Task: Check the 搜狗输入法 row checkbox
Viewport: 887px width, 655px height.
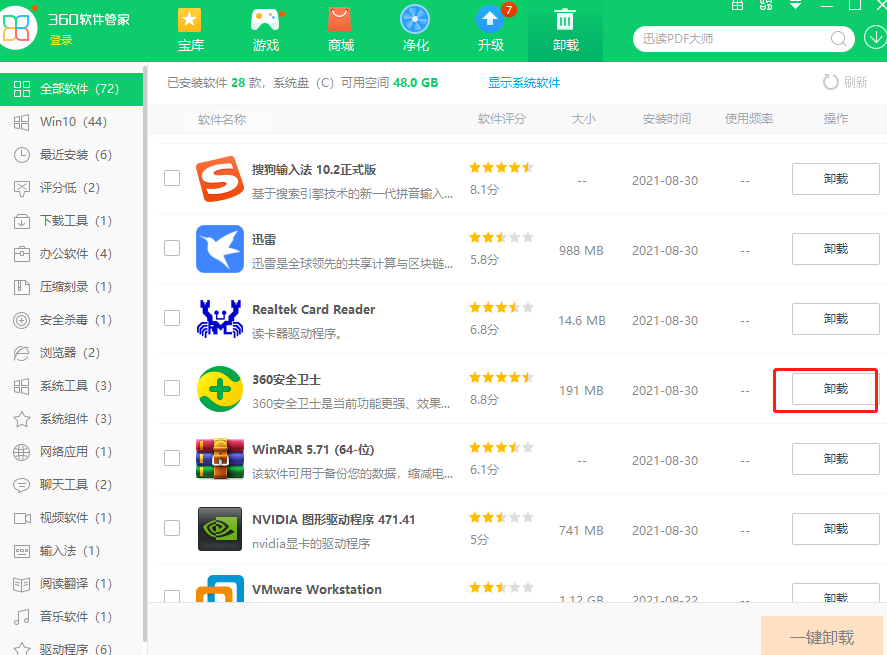Action: click(x=172, y=178)
